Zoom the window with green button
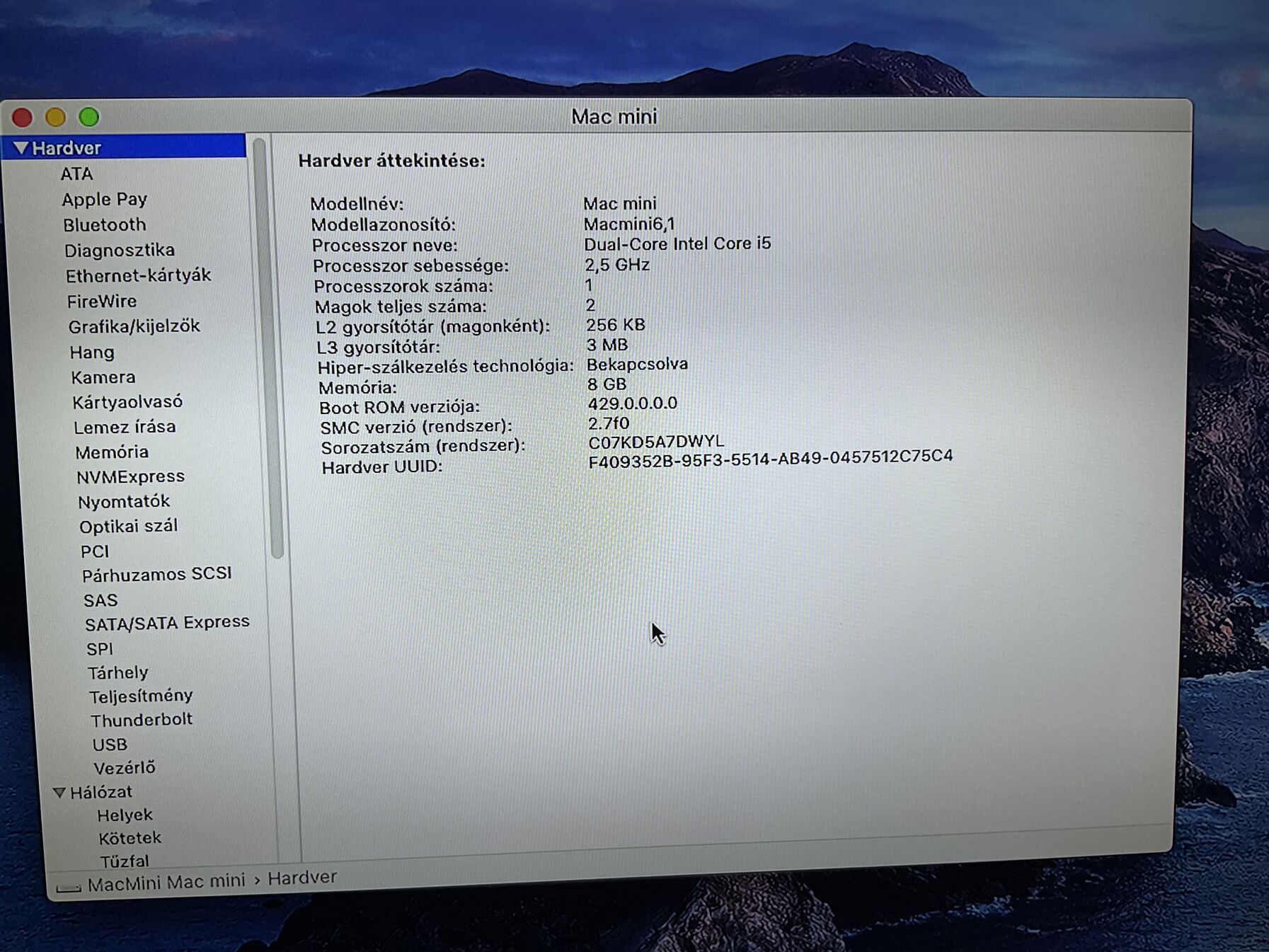The height and width of the screenshot is (952, 1269). [89, 117]
